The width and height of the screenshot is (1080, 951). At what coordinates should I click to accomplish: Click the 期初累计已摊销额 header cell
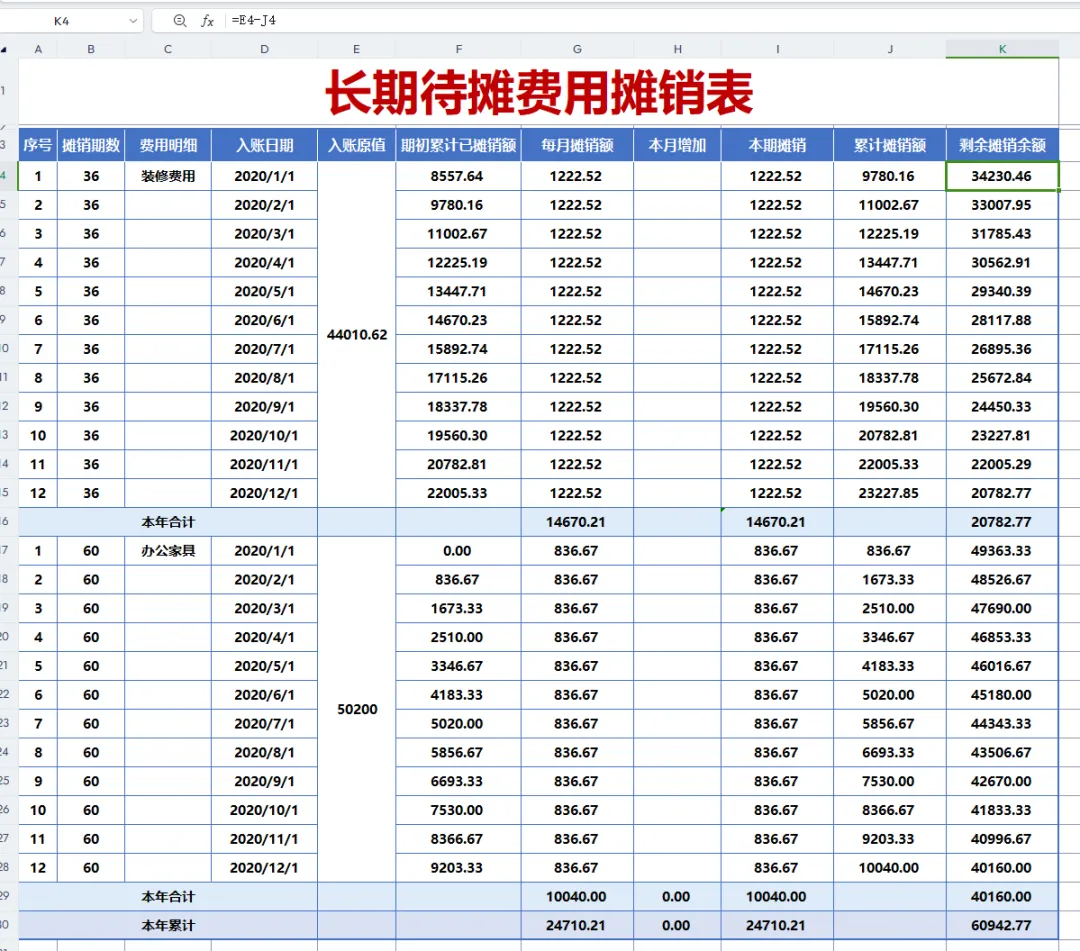(x=459, y=145)
